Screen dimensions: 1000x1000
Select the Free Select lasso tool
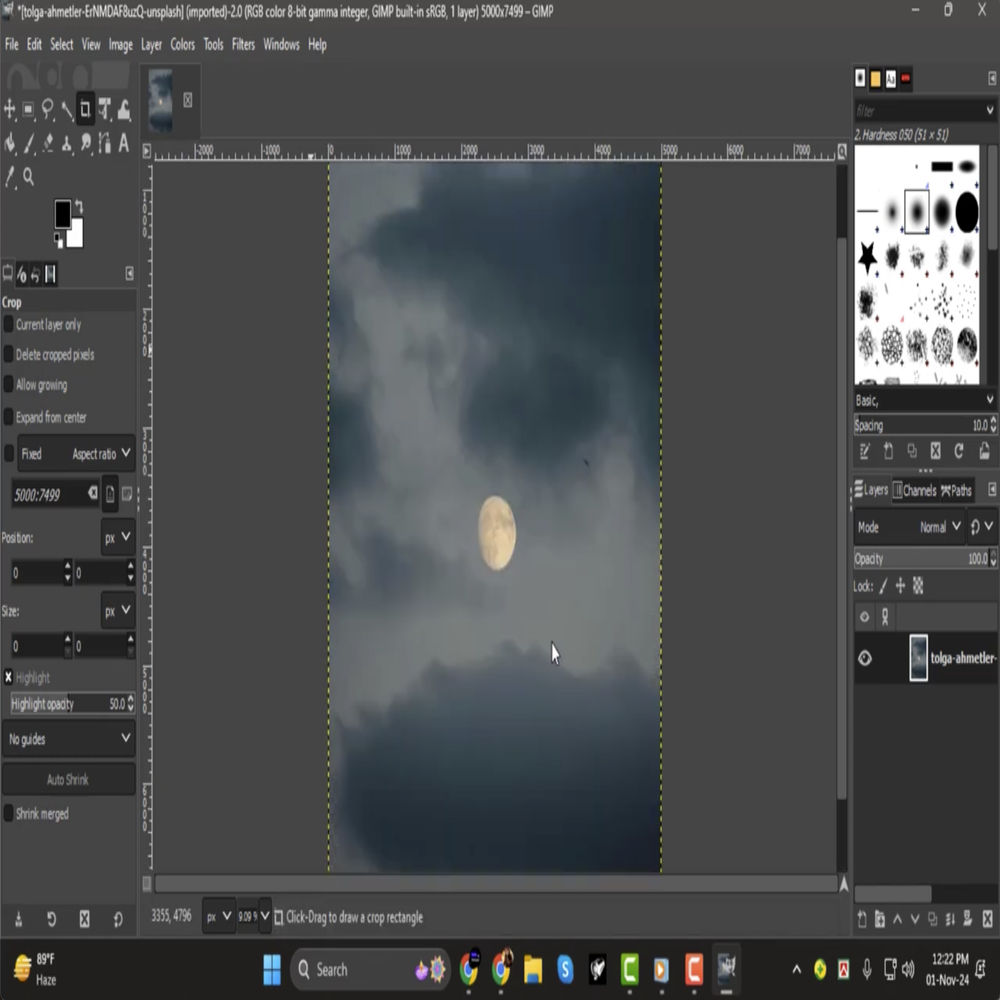[x=48, y=110]
